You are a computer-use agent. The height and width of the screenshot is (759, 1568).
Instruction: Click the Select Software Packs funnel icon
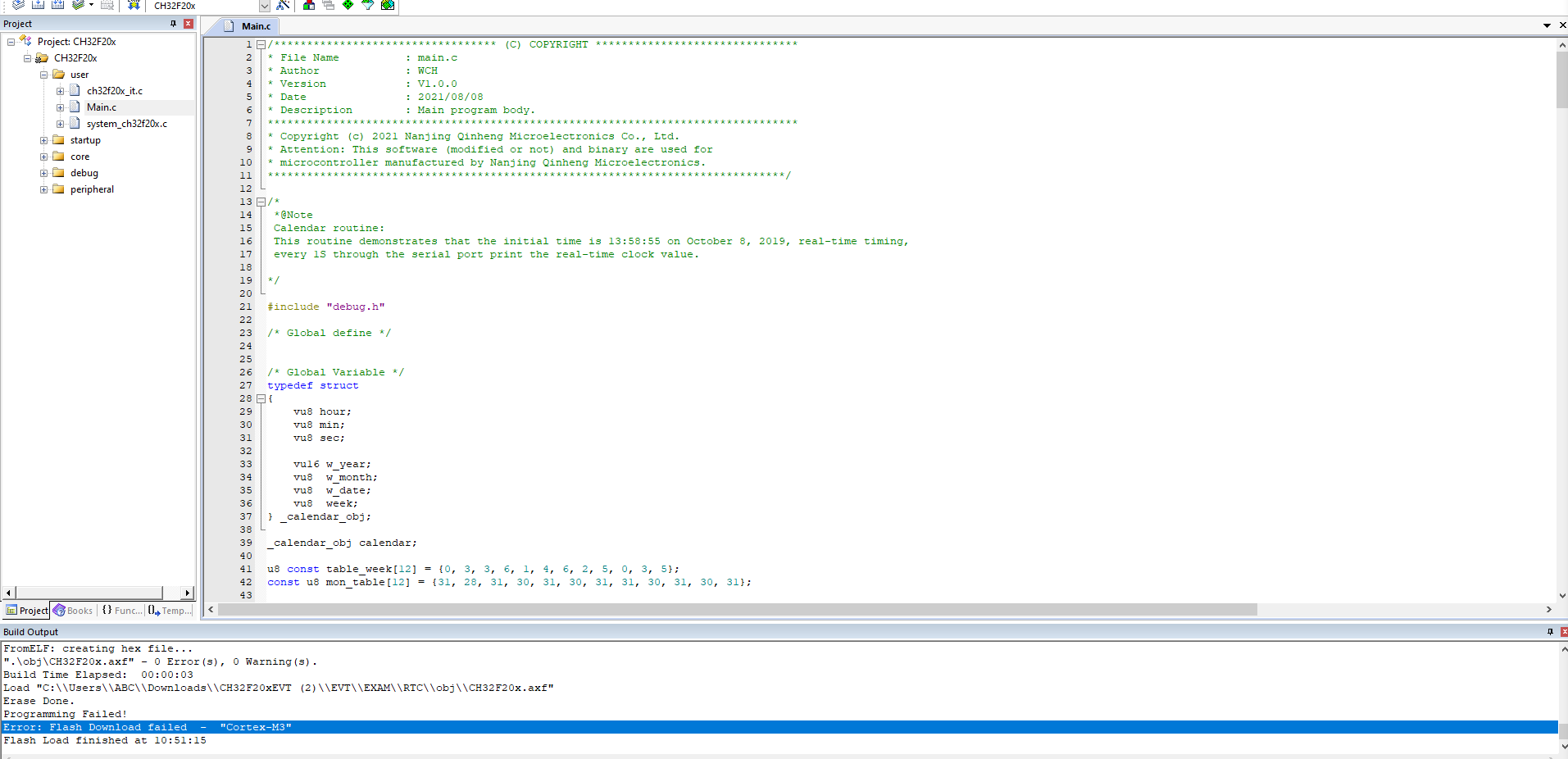coord(368,5)
